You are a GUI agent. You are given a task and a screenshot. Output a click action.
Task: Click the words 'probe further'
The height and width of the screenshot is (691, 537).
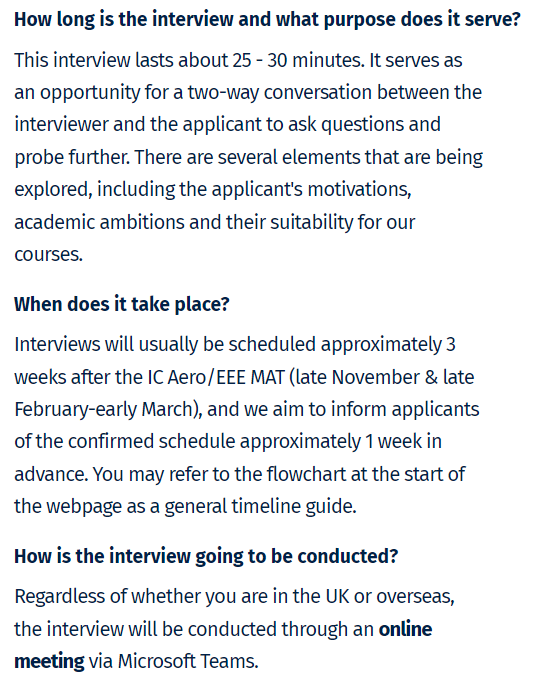pos(72,157)
